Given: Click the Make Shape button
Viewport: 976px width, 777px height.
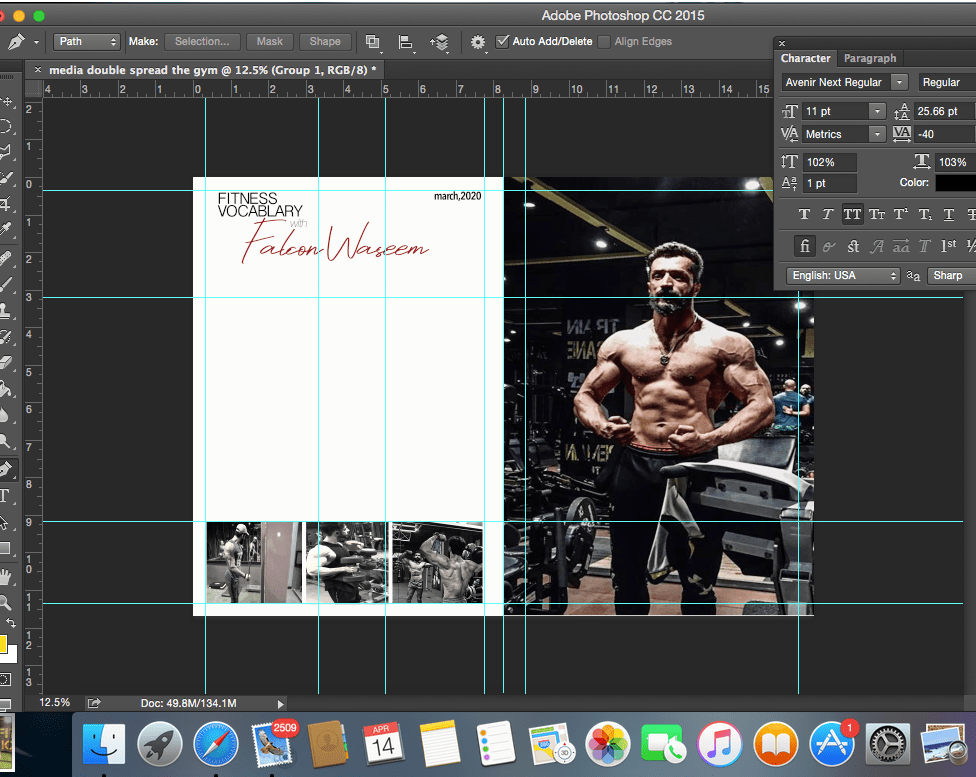Looking at the screenshot, I should (325, 42).
